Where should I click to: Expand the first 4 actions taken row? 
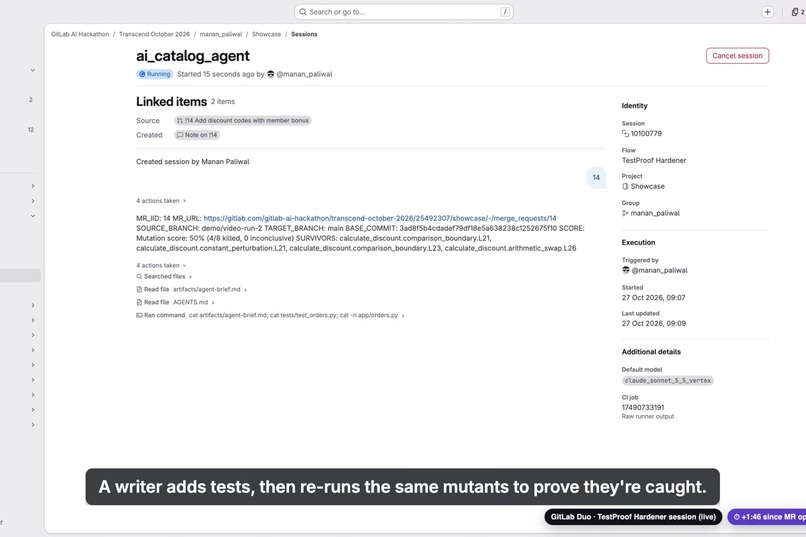[161, 201]
